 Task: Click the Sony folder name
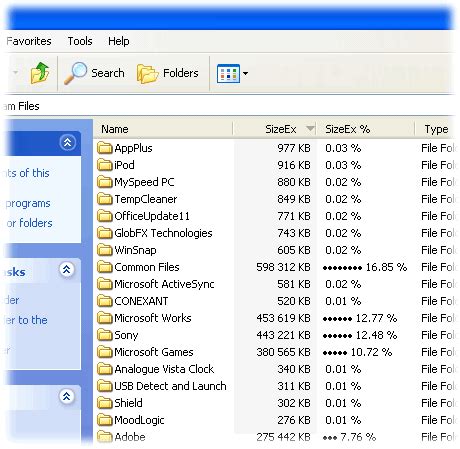[x=126, y=335]
